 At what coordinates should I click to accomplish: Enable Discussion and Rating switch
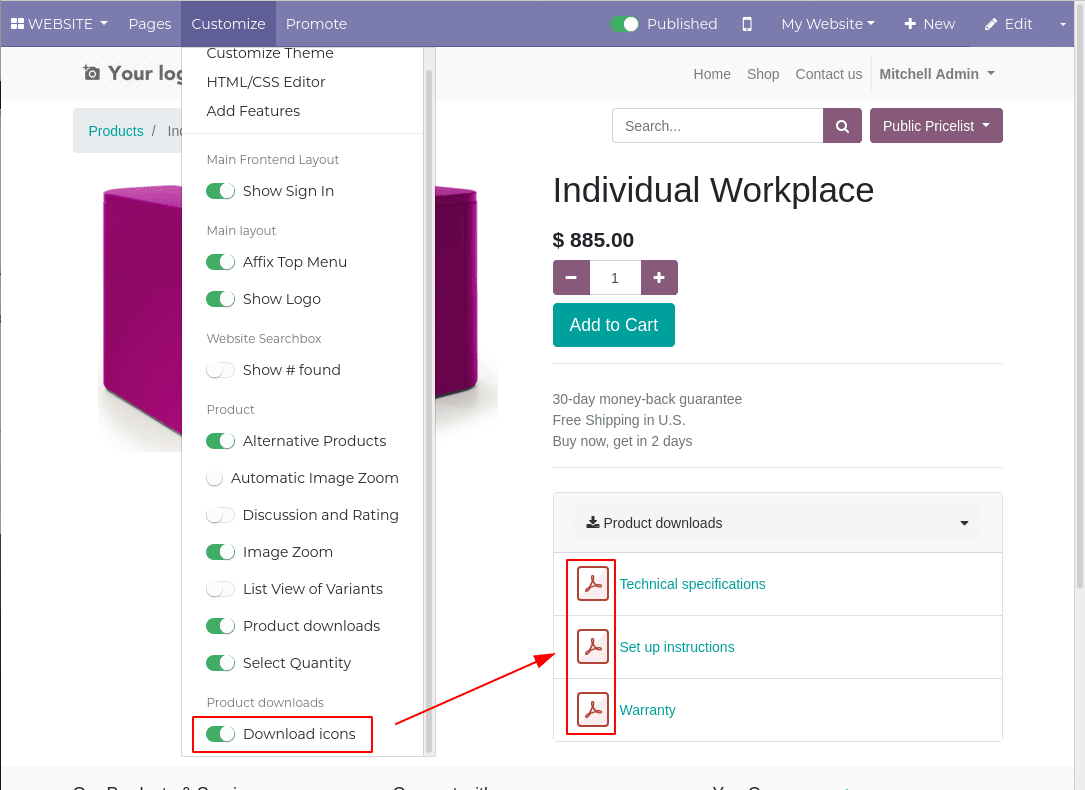tap(221, 515)
